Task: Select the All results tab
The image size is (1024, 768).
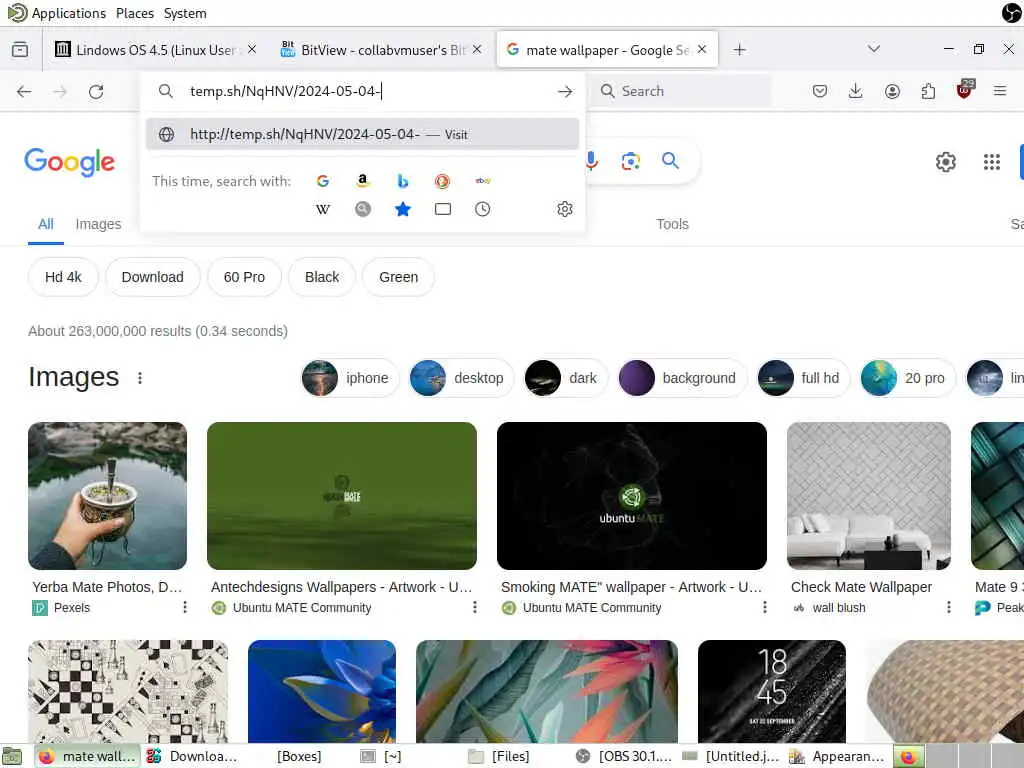Action: pyautogui.click(x=46, y=224)
